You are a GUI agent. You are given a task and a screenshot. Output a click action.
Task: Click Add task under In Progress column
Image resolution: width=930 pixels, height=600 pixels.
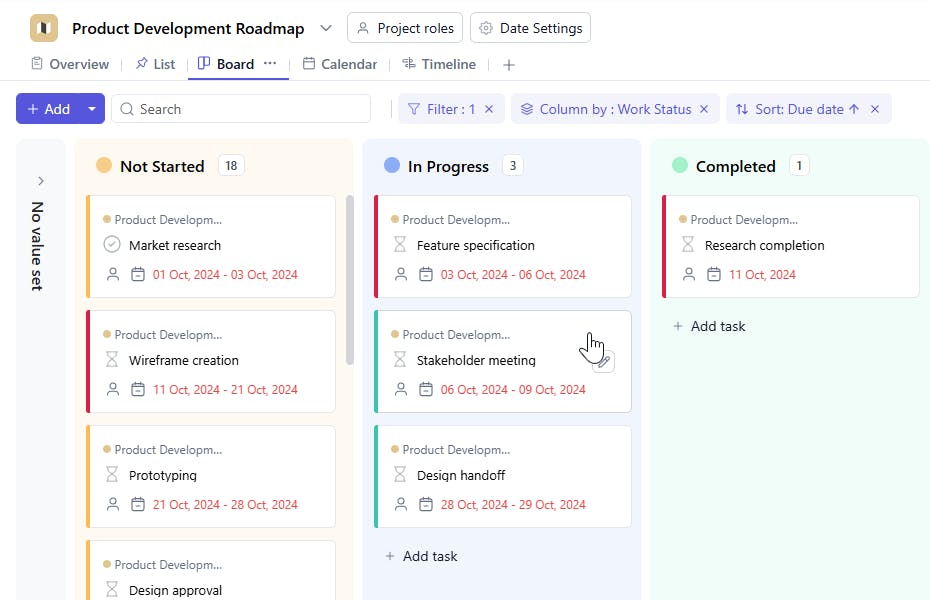[421, 556]
